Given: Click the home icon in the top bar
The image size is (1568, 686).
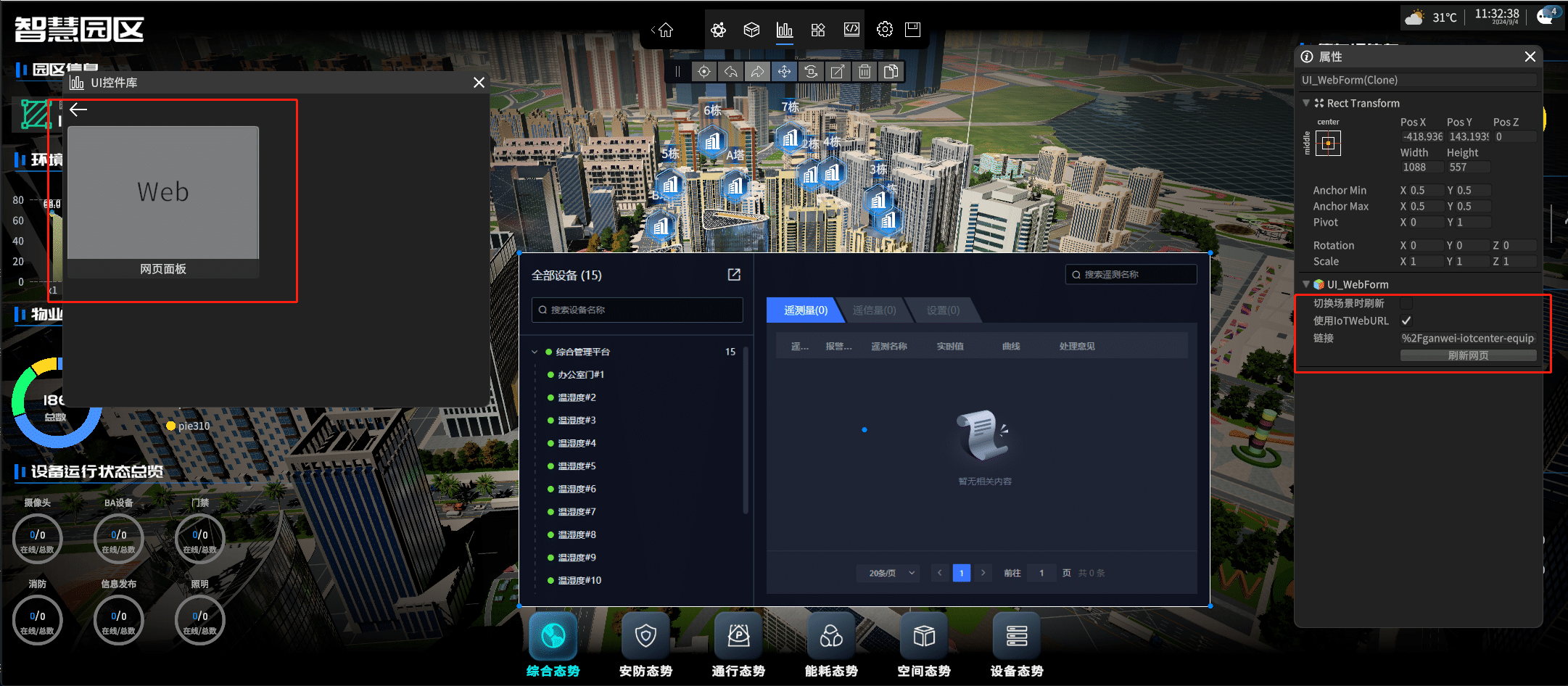Looking at the screenshot, I should 666,30.
